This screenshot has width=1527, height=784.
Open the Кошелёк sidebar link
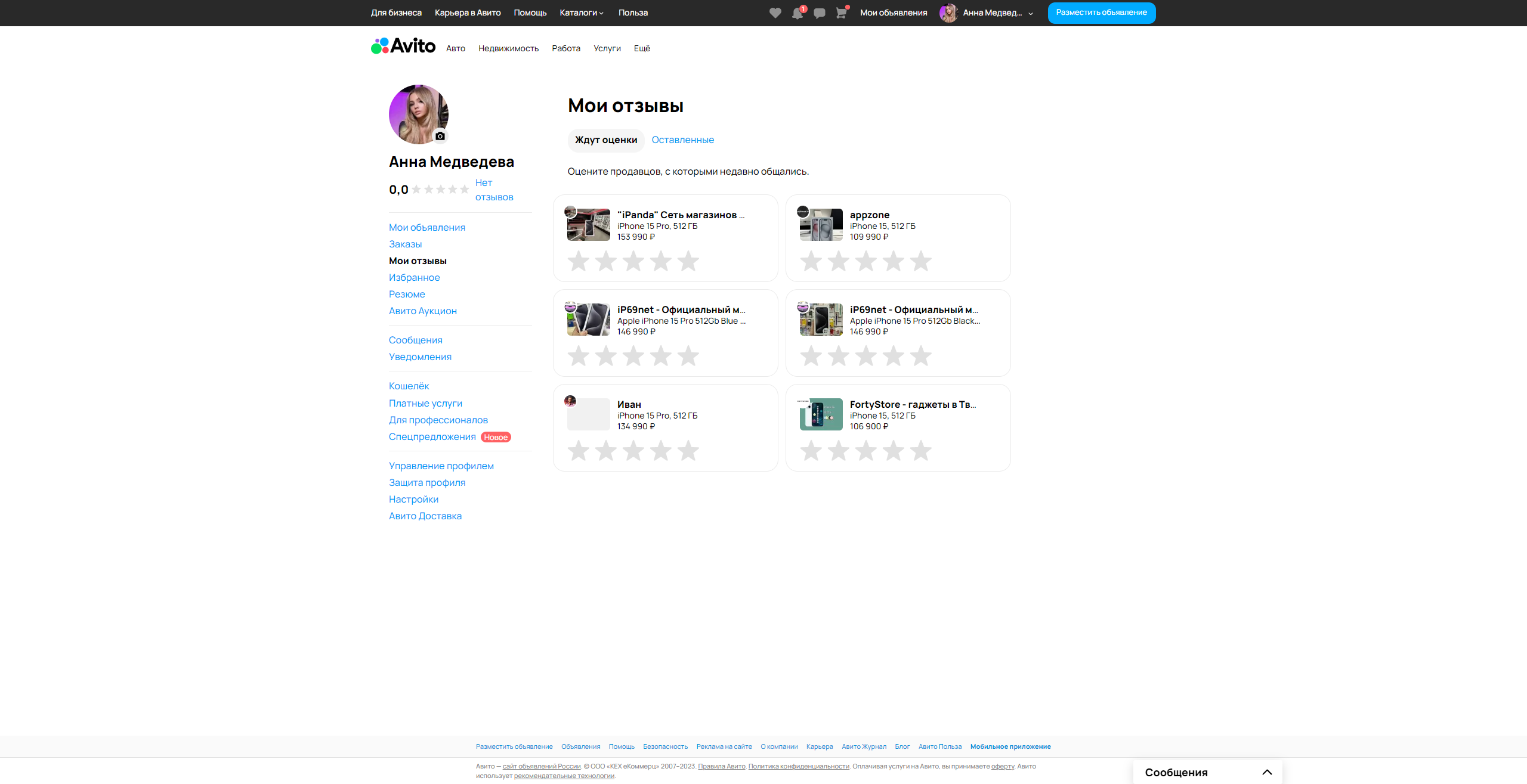click(x=409, y=386)
